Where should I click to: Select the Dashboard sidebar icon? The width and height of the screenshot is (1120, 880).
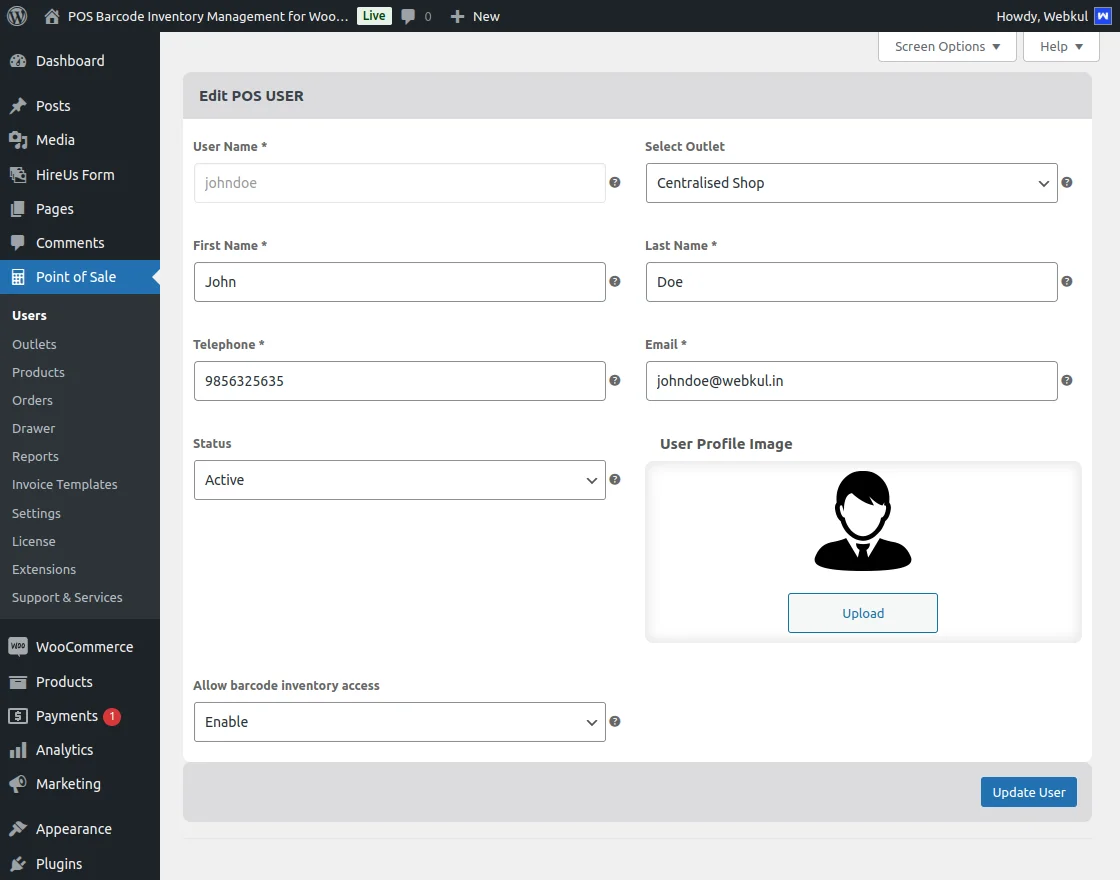[18, 61]
